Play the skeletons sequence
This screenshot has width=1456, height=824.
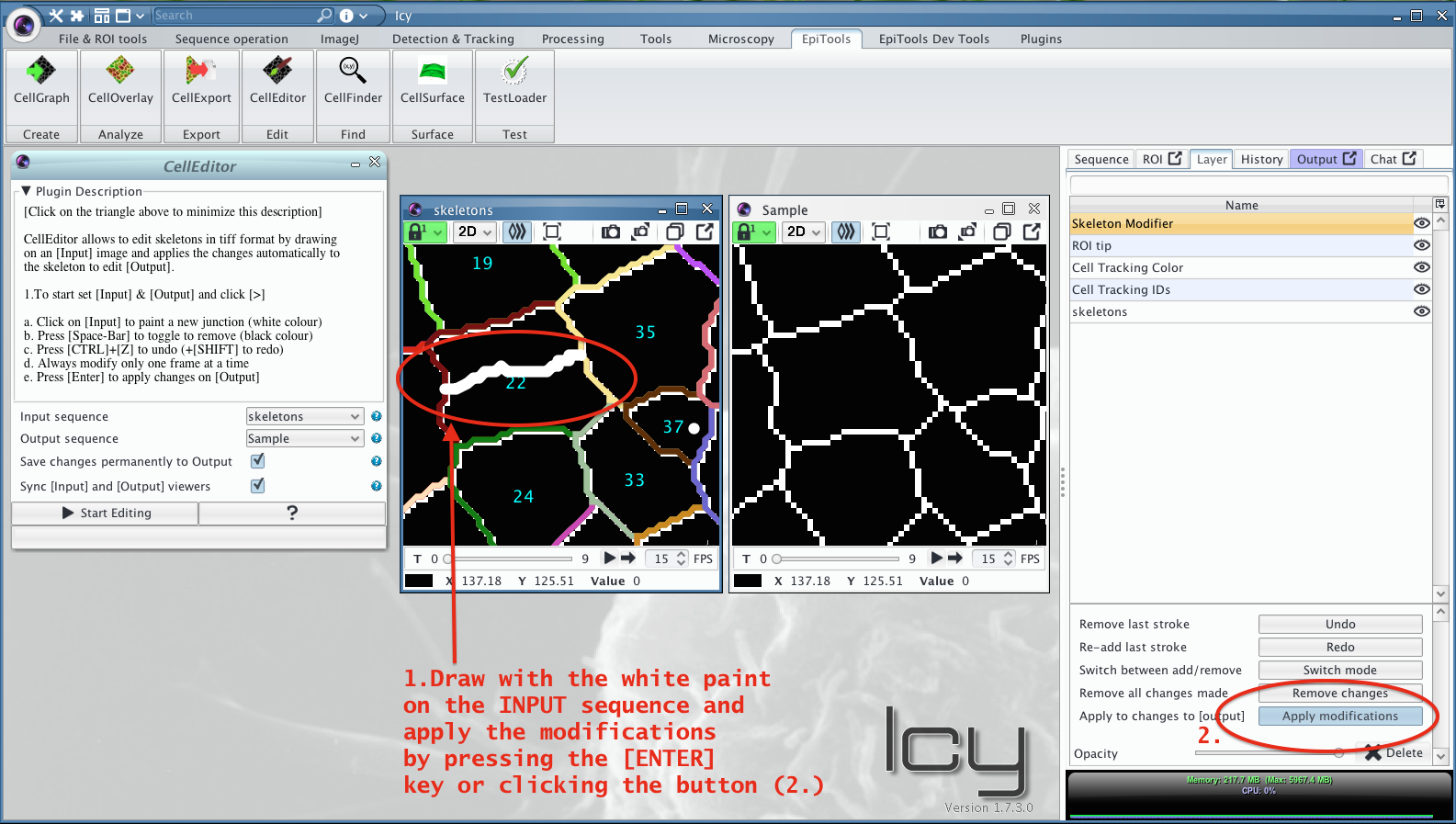point(609,558)
